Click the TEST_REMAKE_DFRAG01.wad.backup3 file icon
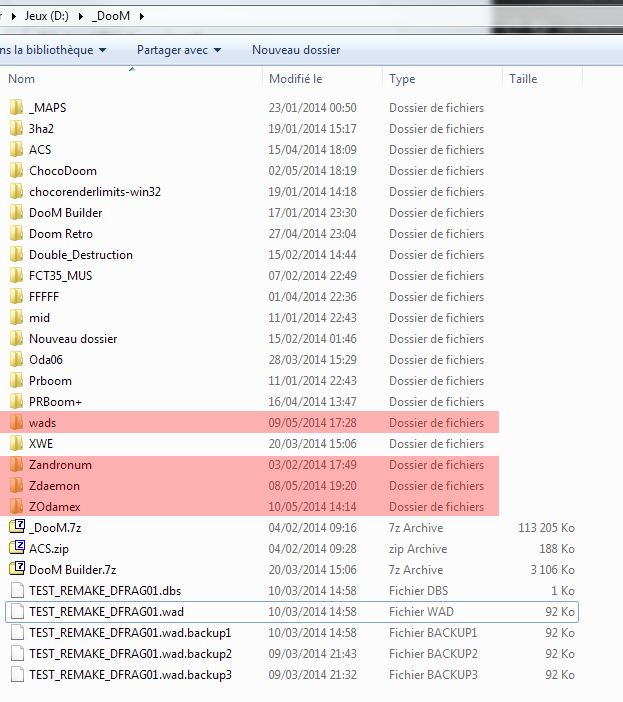623x702 pixels. (17, 675)
